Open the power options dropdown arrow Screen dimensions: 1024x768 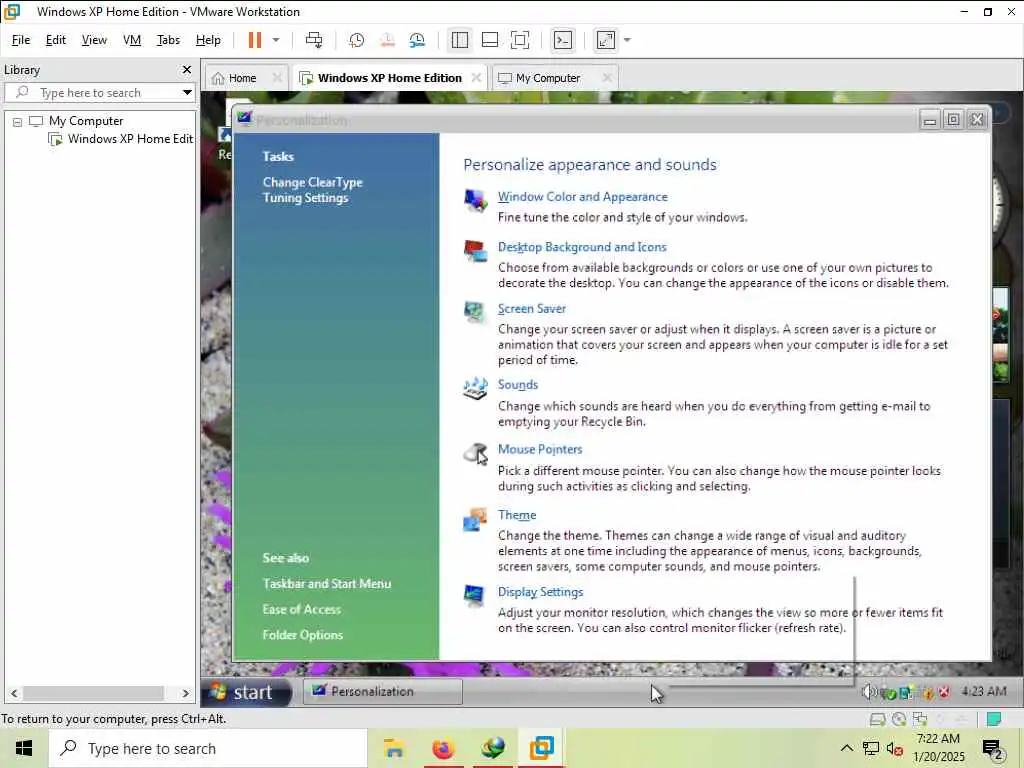276,40
